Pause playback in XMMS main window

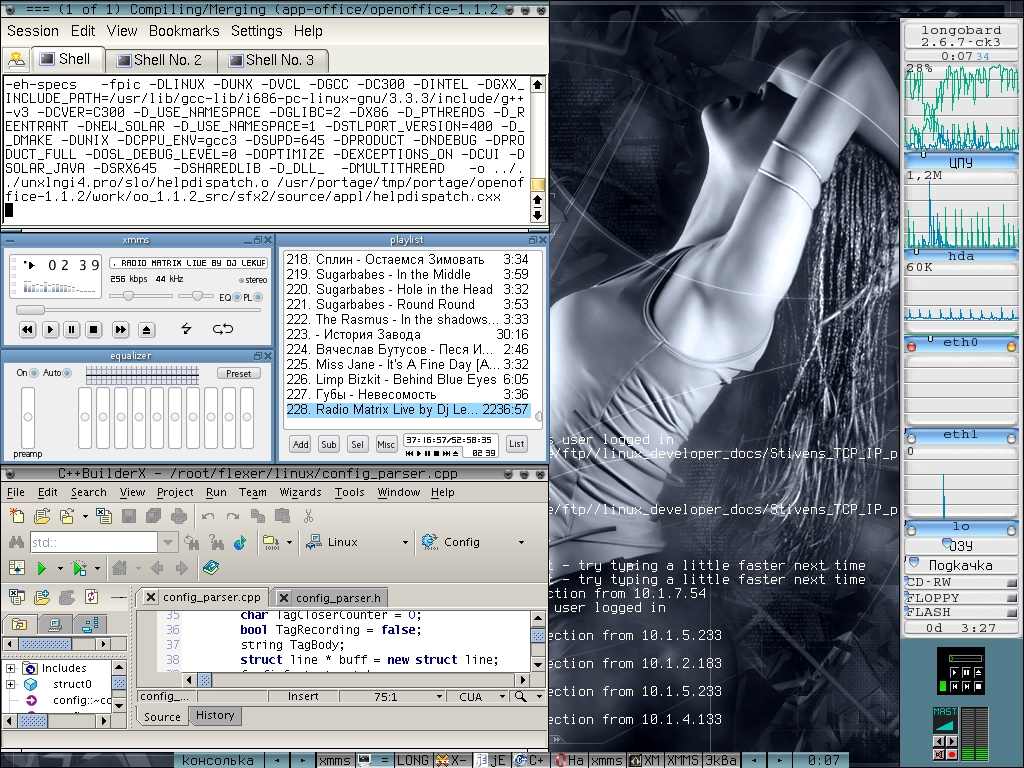[x=72, y=329]
